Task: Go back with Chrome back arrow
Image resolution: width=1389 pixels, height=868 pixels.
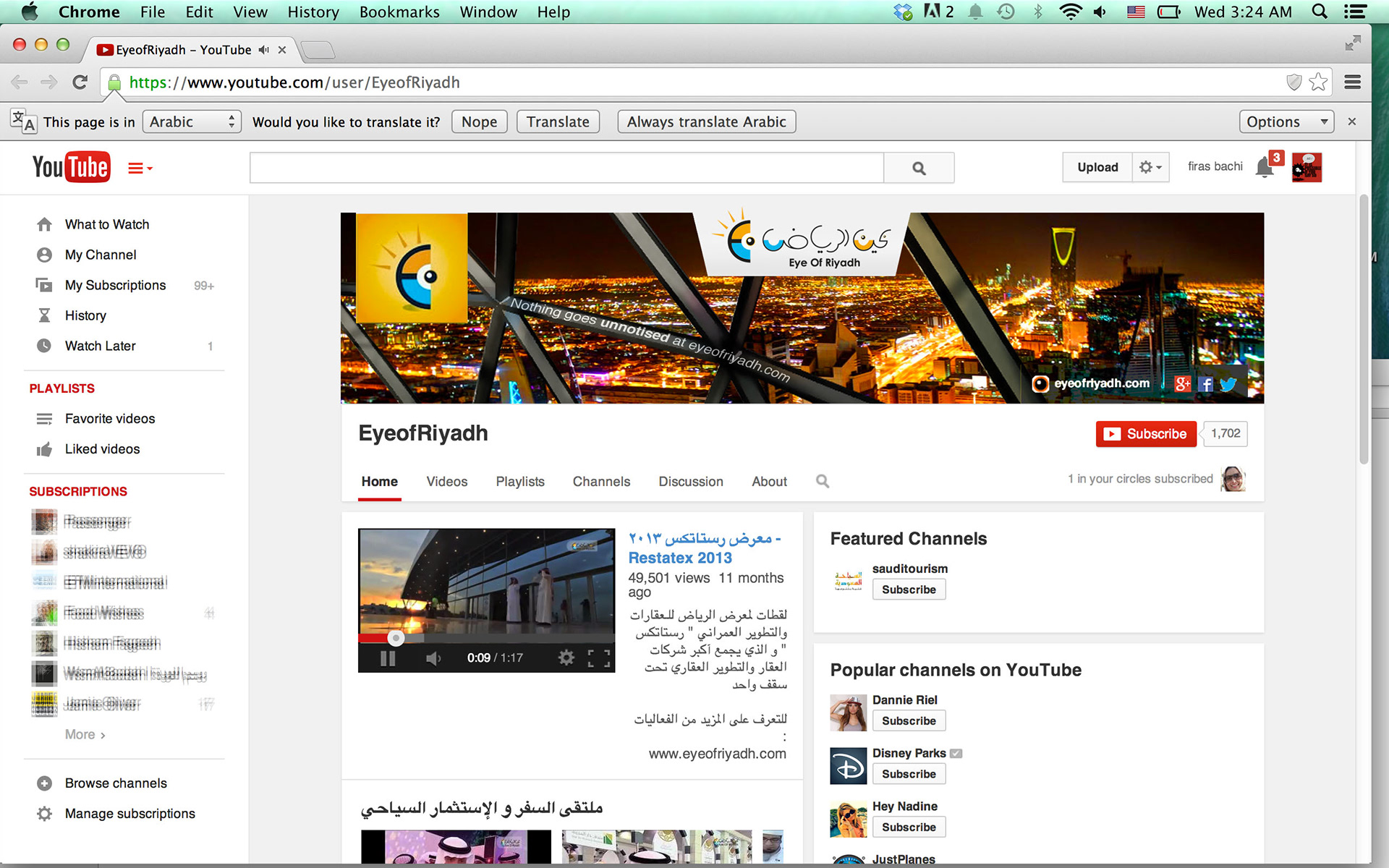Action: (20, 82)
